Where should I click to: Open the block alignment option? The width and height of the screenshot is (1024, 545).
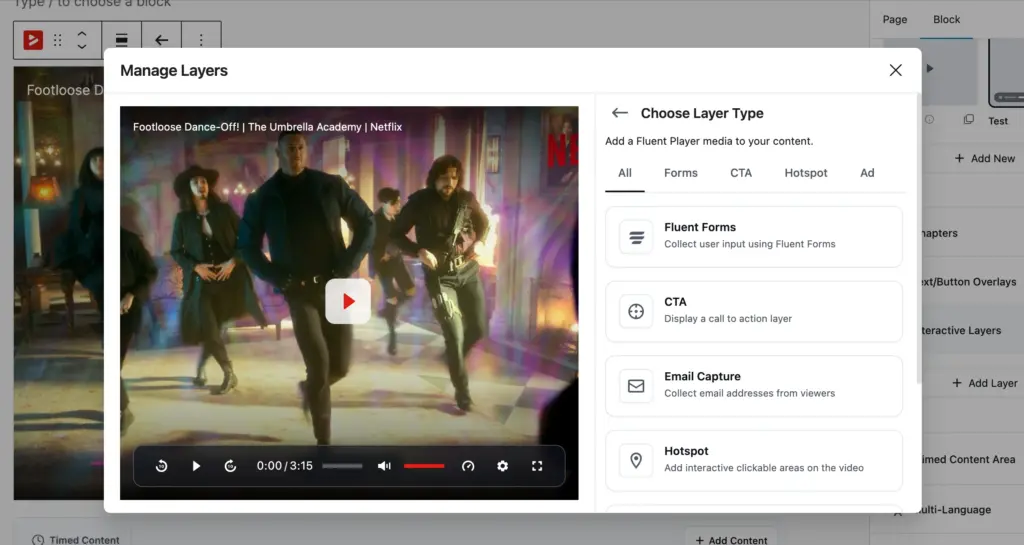(x=121, y=40)
